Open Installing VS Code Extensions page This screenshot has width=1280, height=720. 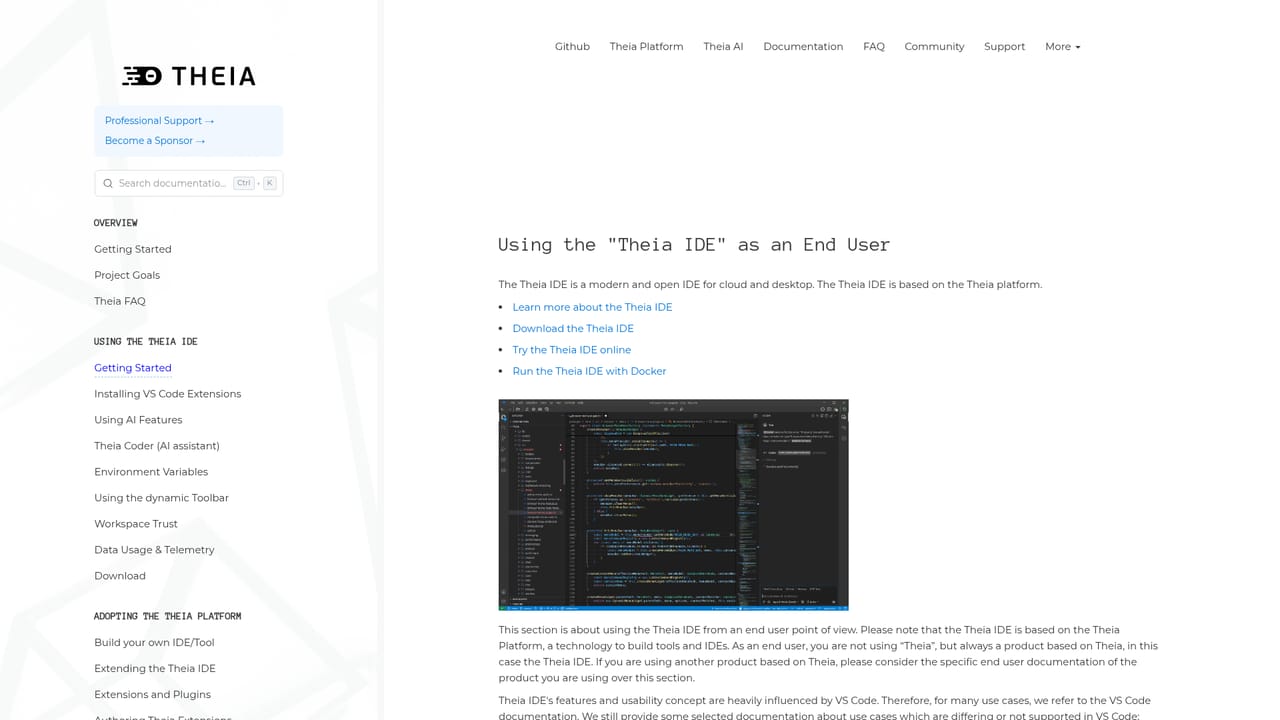(168, 394)
